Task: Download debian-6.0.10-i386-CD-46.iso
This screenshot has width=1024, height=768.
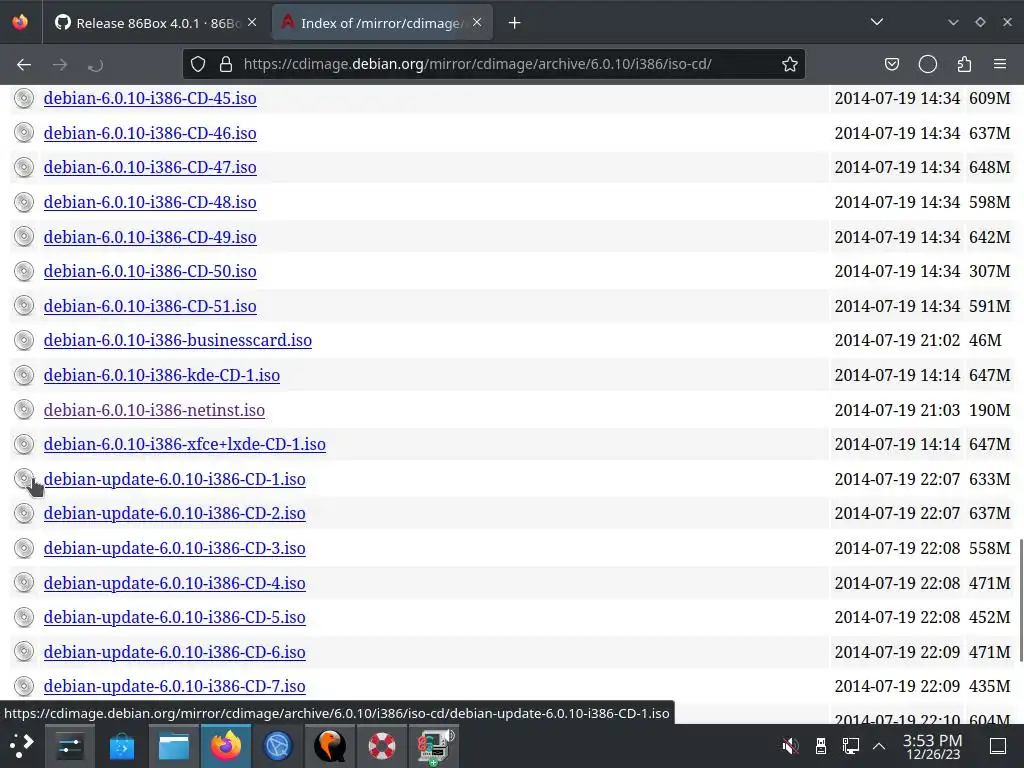Action: coord(150,133)
